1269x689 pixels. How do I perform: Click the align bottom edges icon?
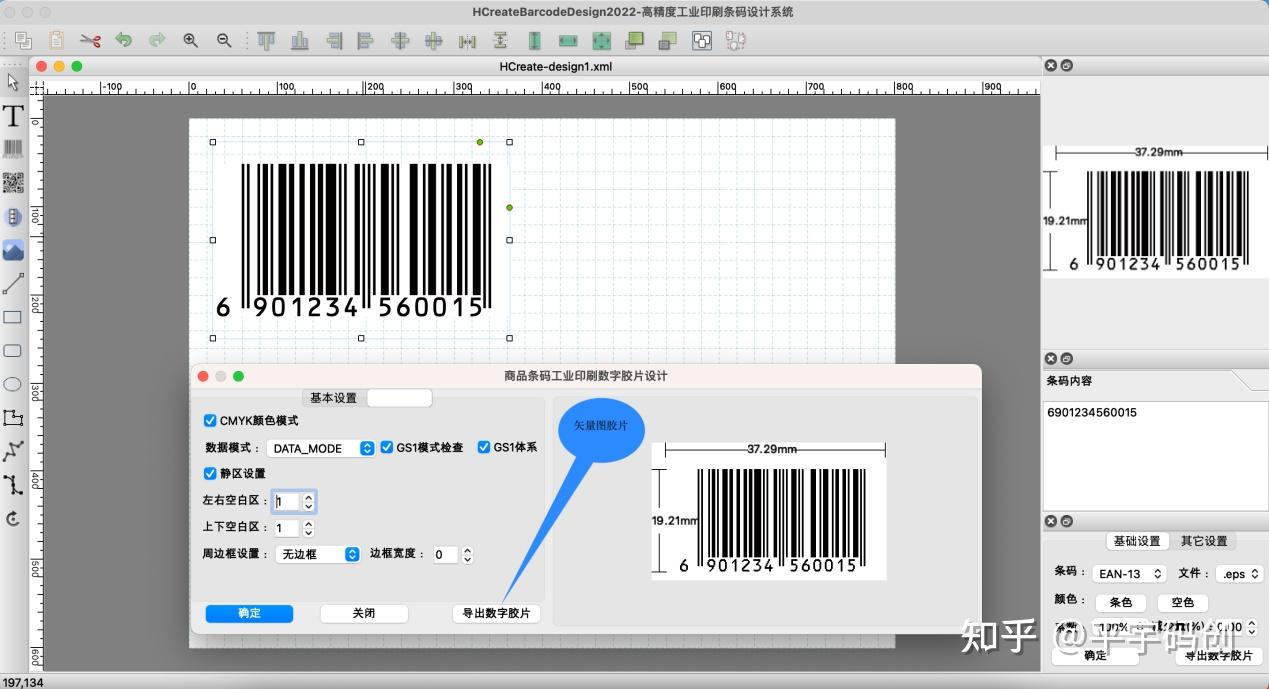tap(299, 41)
